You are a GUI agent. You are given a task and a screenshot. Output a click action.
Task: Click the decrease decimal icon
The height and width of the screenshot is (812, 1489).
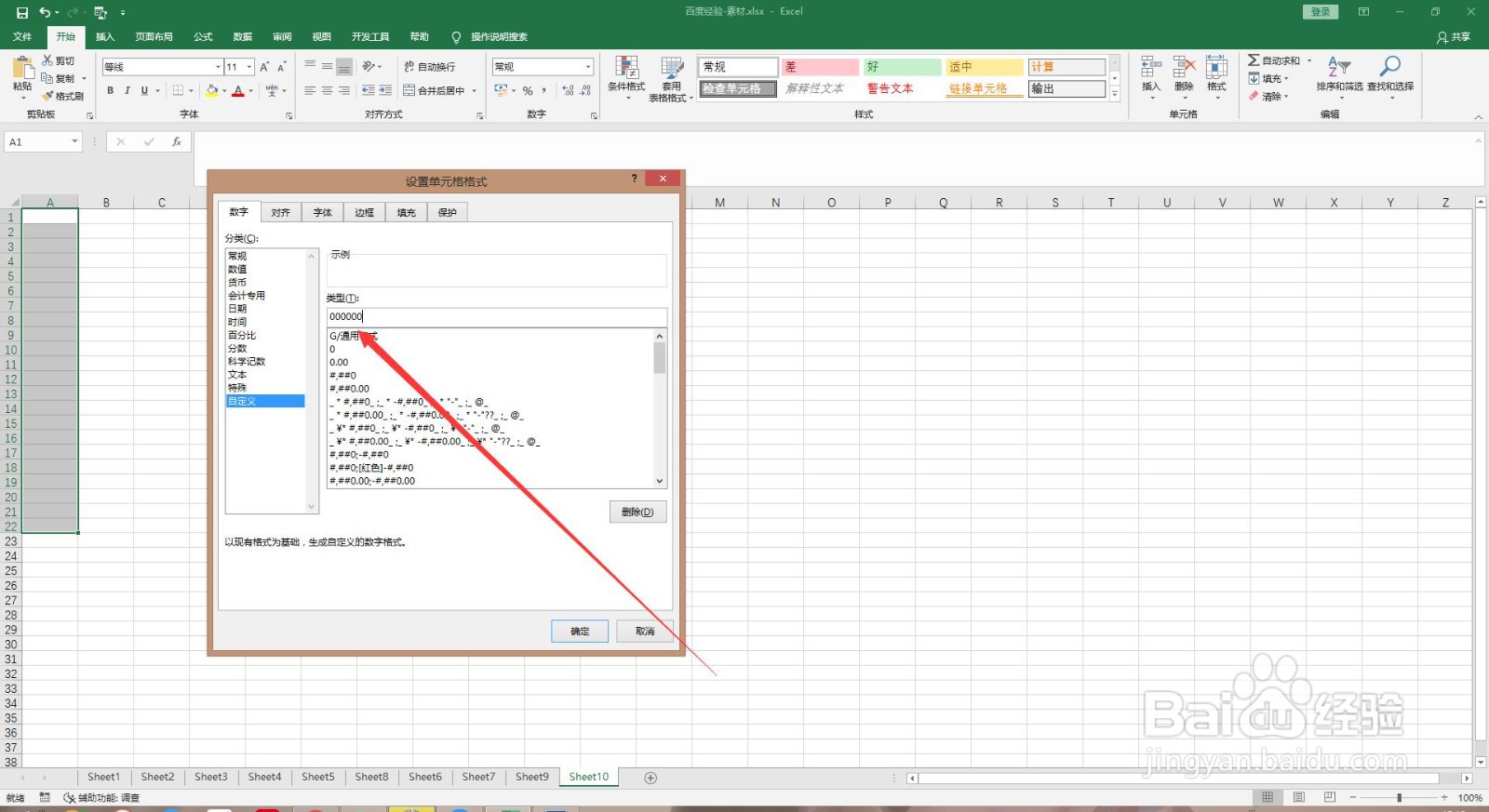[585, 90]
